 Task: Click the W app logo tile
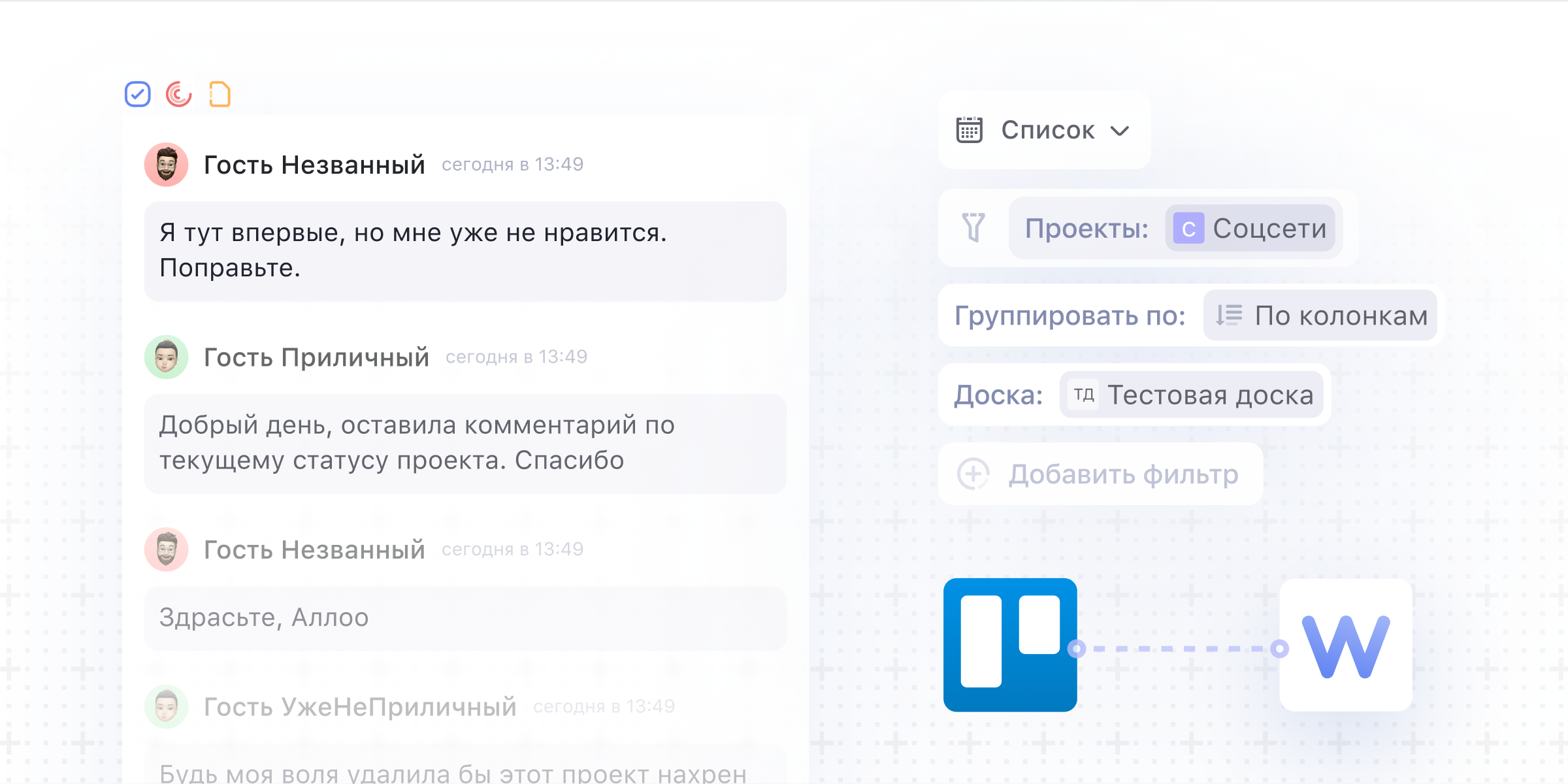1346,645
